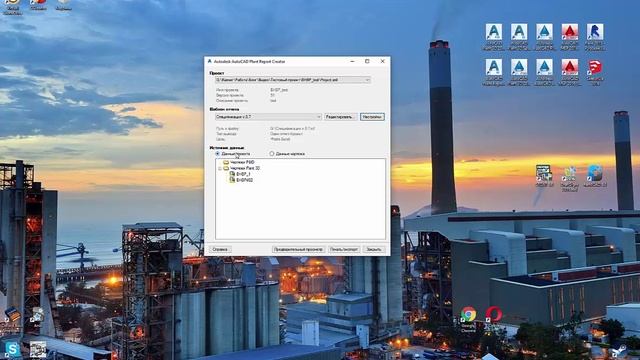640x360 pixels.
Task: Open the SketchUp desktop shortcut with red cube
Action: (x=595, y=72)
